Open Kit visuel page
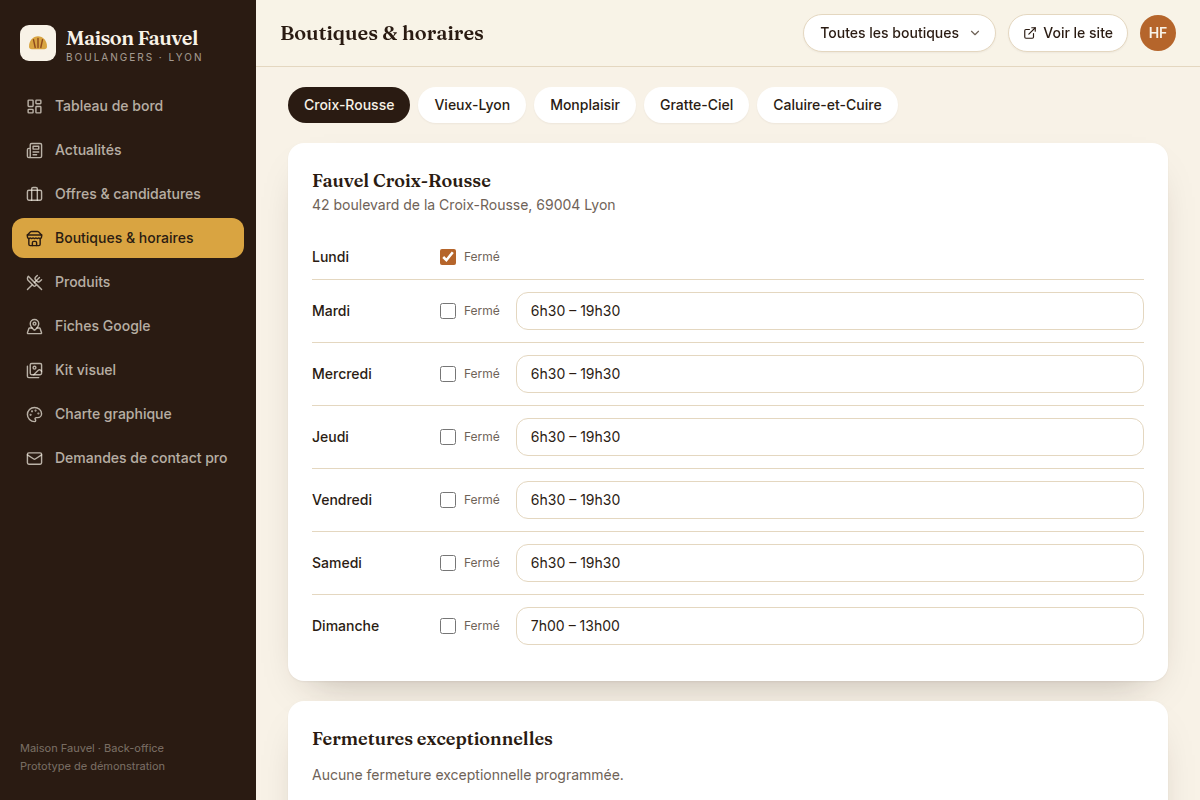Screen dimensions: 1200x800 coord(128,370)
